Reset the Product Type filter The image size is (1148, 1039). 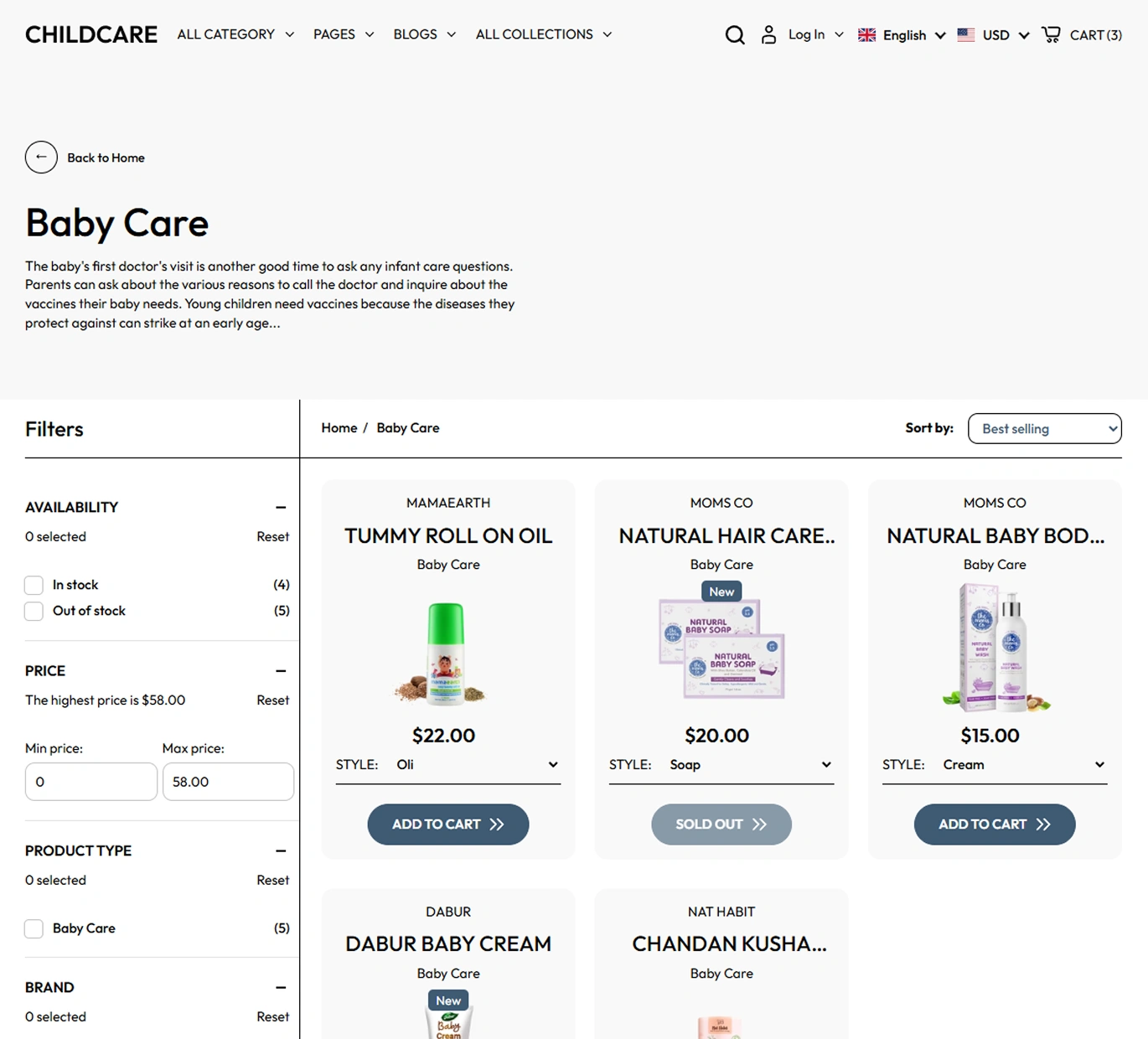click(x=272, y=880)
